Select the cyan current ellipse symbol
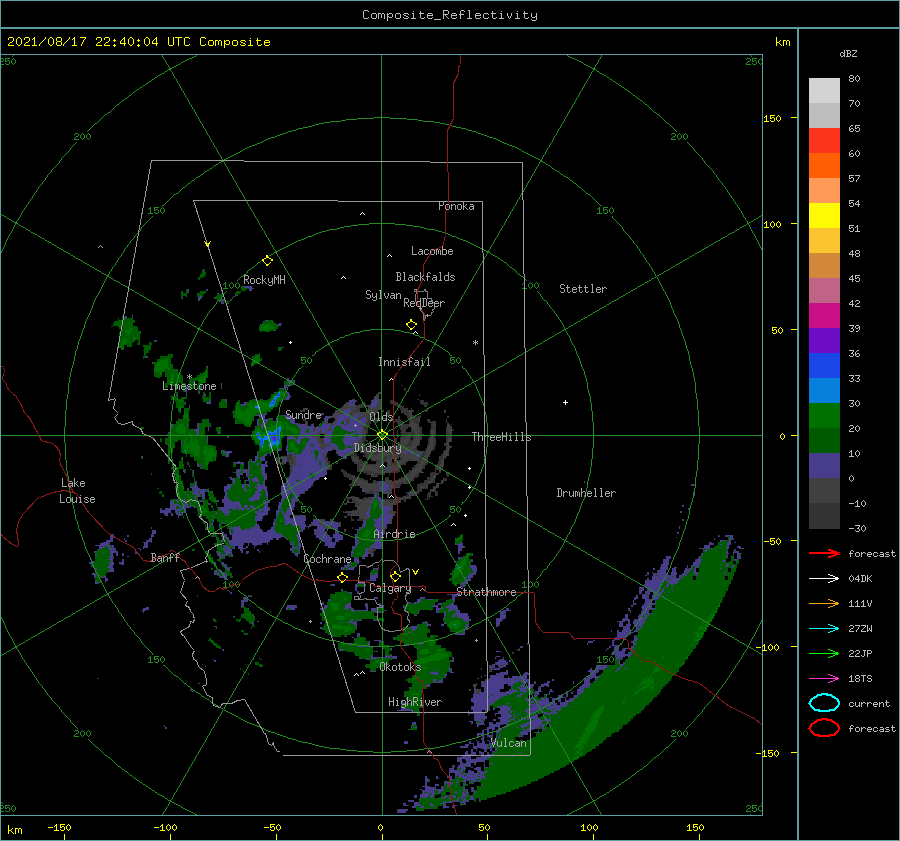 (824, 703)
